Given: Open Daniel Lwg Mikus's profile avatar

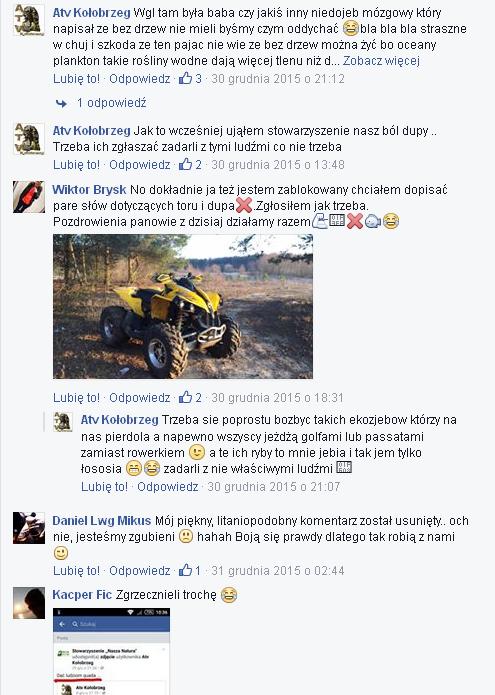Looking at the screenshot, I should pos(29,528).
